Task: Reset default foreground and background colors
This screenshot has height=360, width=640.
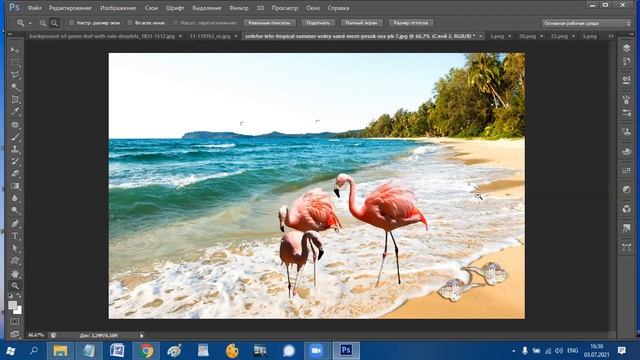Action: (x=11, y=296)
